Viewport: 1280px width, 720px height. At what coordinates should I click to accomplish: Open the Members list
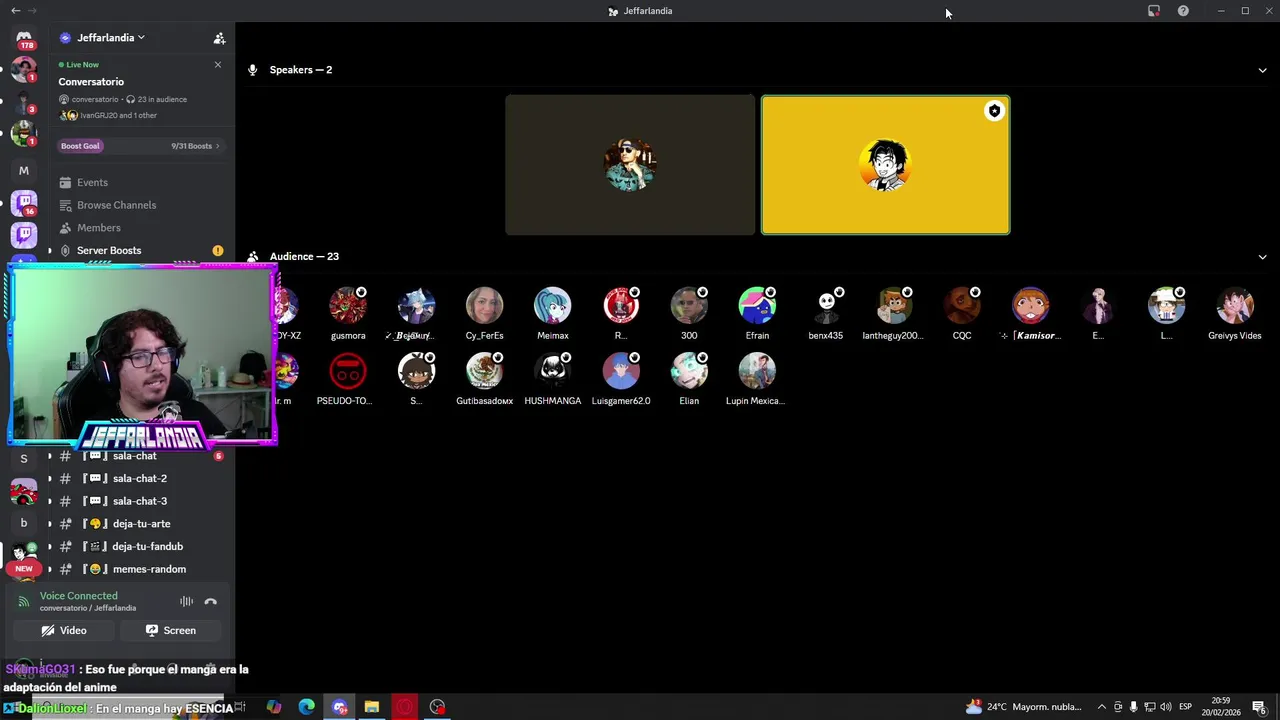(x=98, y=228)
